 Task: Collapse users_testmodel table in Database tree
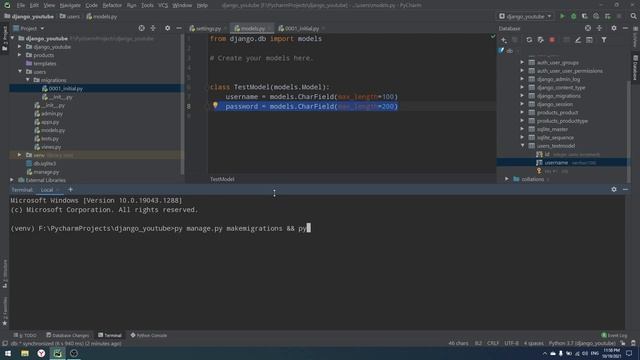(522, 146)
